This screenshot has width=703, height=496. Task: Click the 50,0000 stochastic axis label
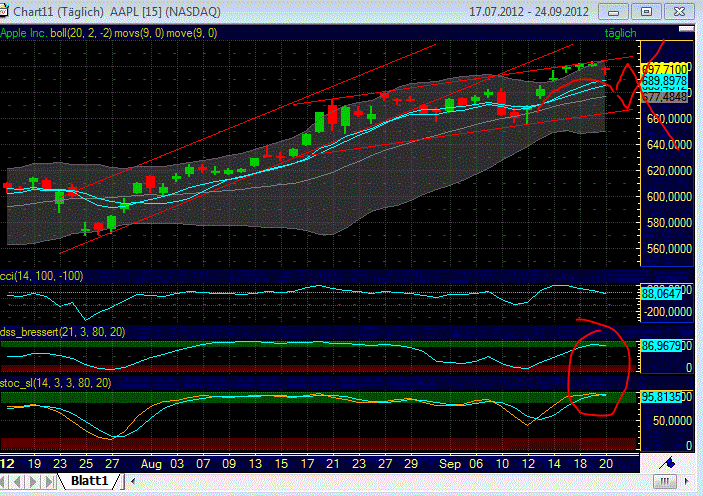click(x=672, y=421)
